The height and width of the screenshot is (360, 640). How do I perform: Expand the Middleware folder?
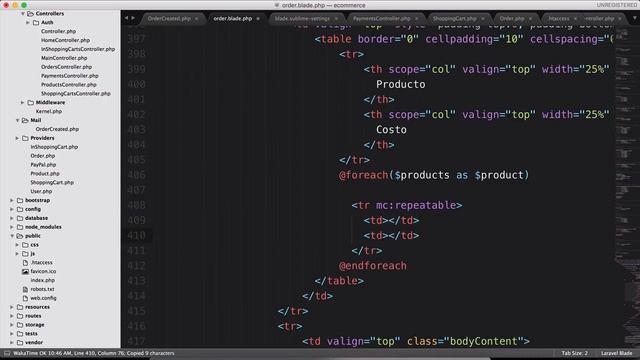(23, 102)
